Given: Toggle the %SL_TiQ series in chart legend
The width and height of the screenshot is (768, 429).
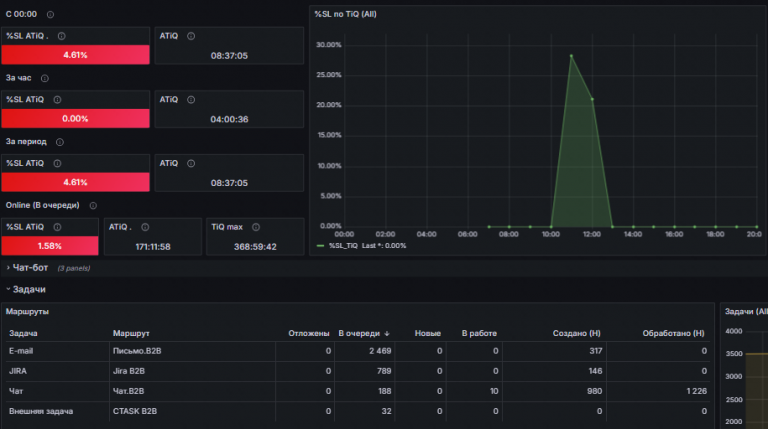Looking at the screenshot, I should 343,246.
